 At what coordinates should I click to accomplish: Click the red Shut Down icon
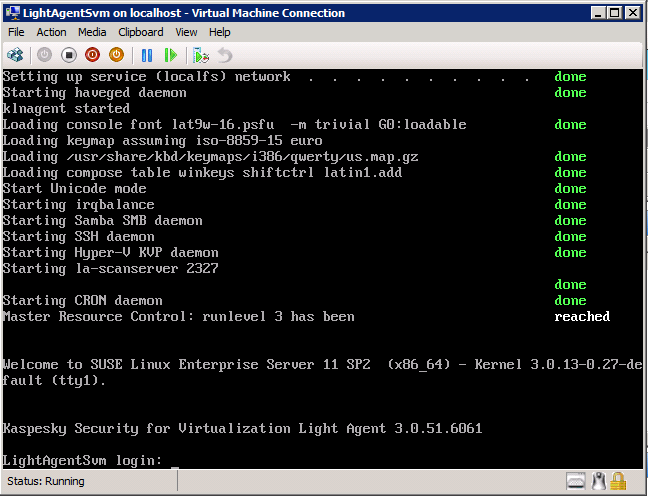92,55
